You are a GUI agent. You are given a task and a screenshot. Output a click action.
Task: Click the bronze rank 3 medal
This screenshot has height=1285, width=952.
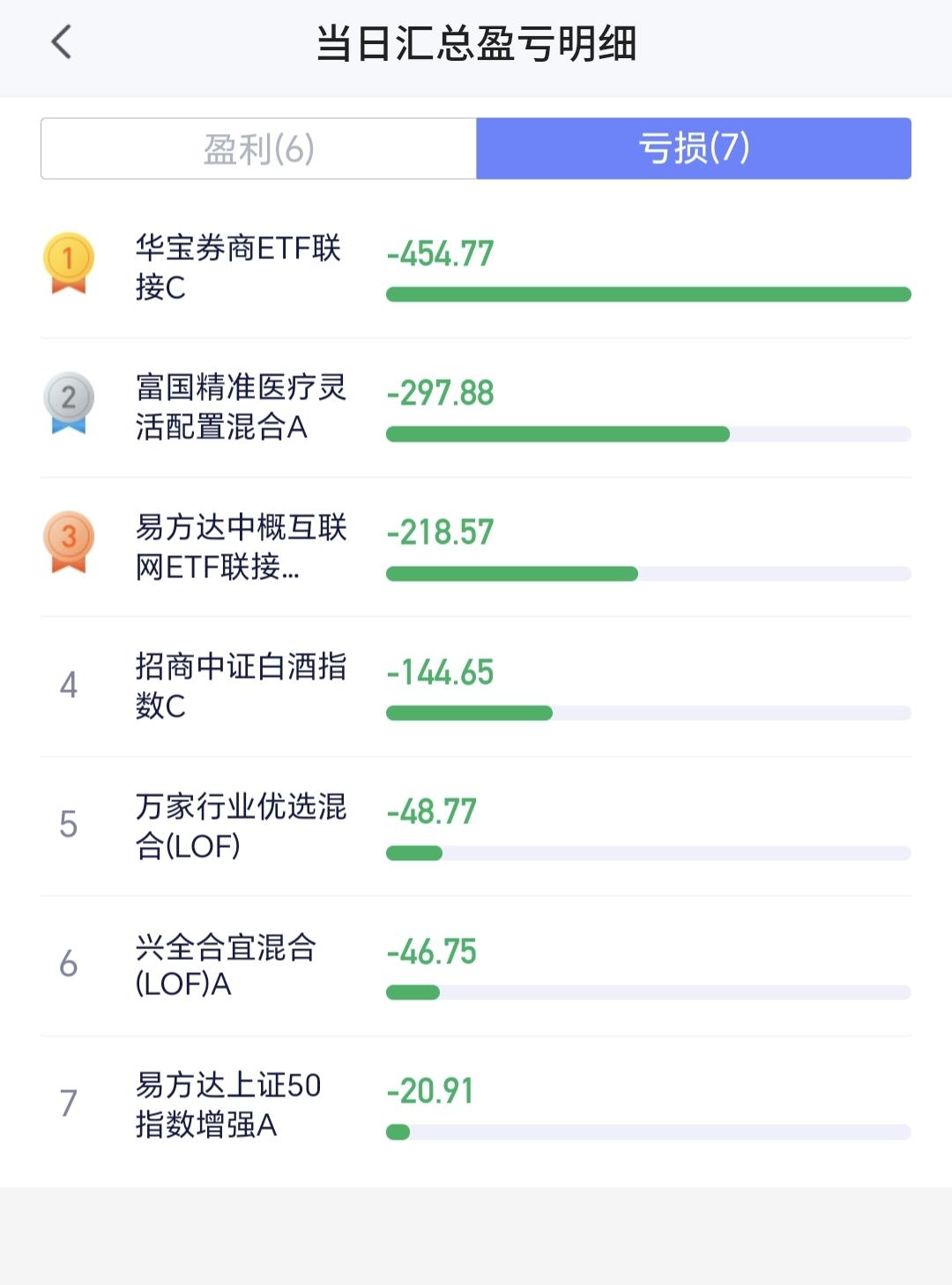tap(69, 541)
